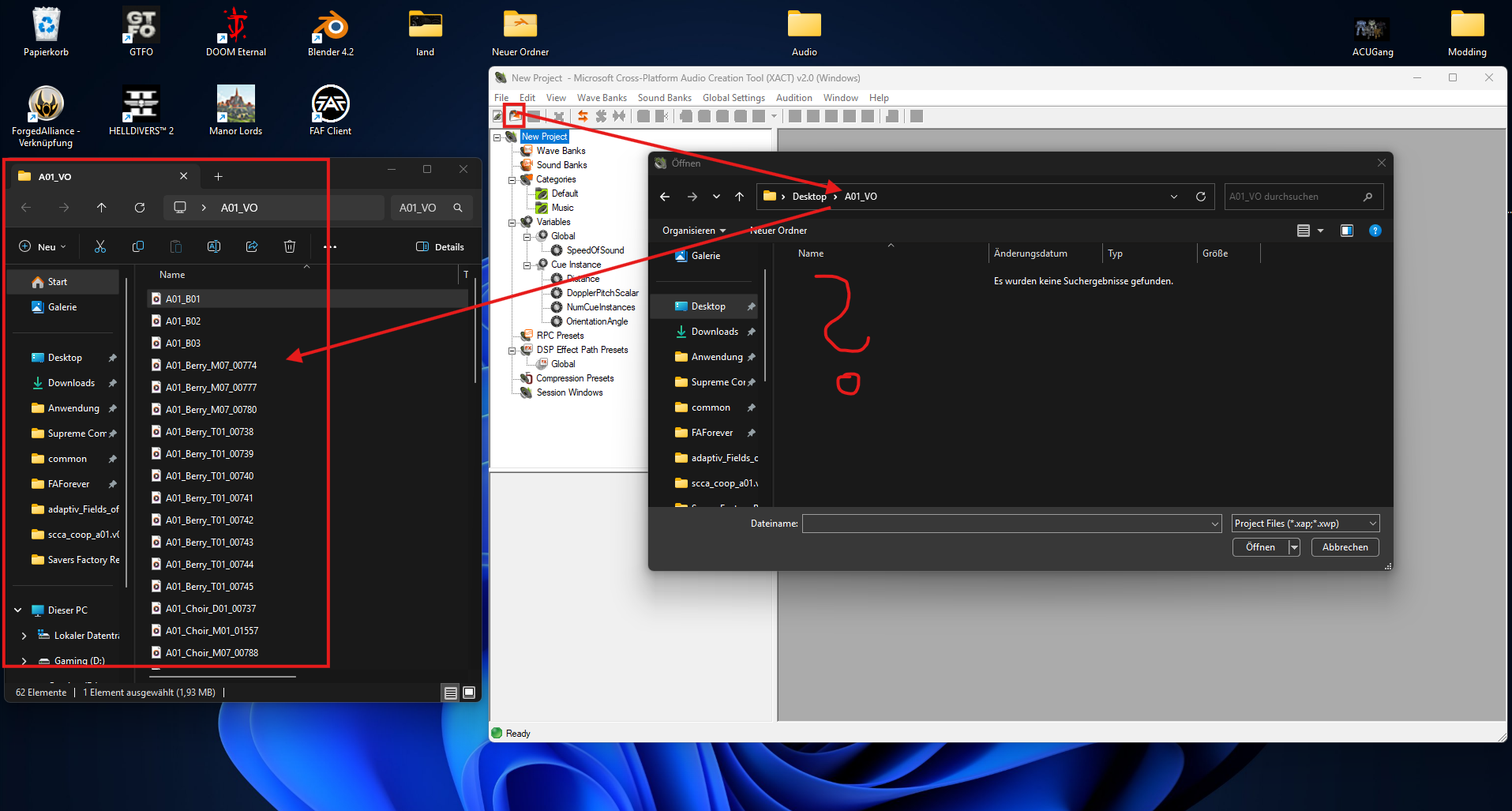Open the File menu in XACT
This screenshot has height=811, width=1512.
(x=501, y=98)
